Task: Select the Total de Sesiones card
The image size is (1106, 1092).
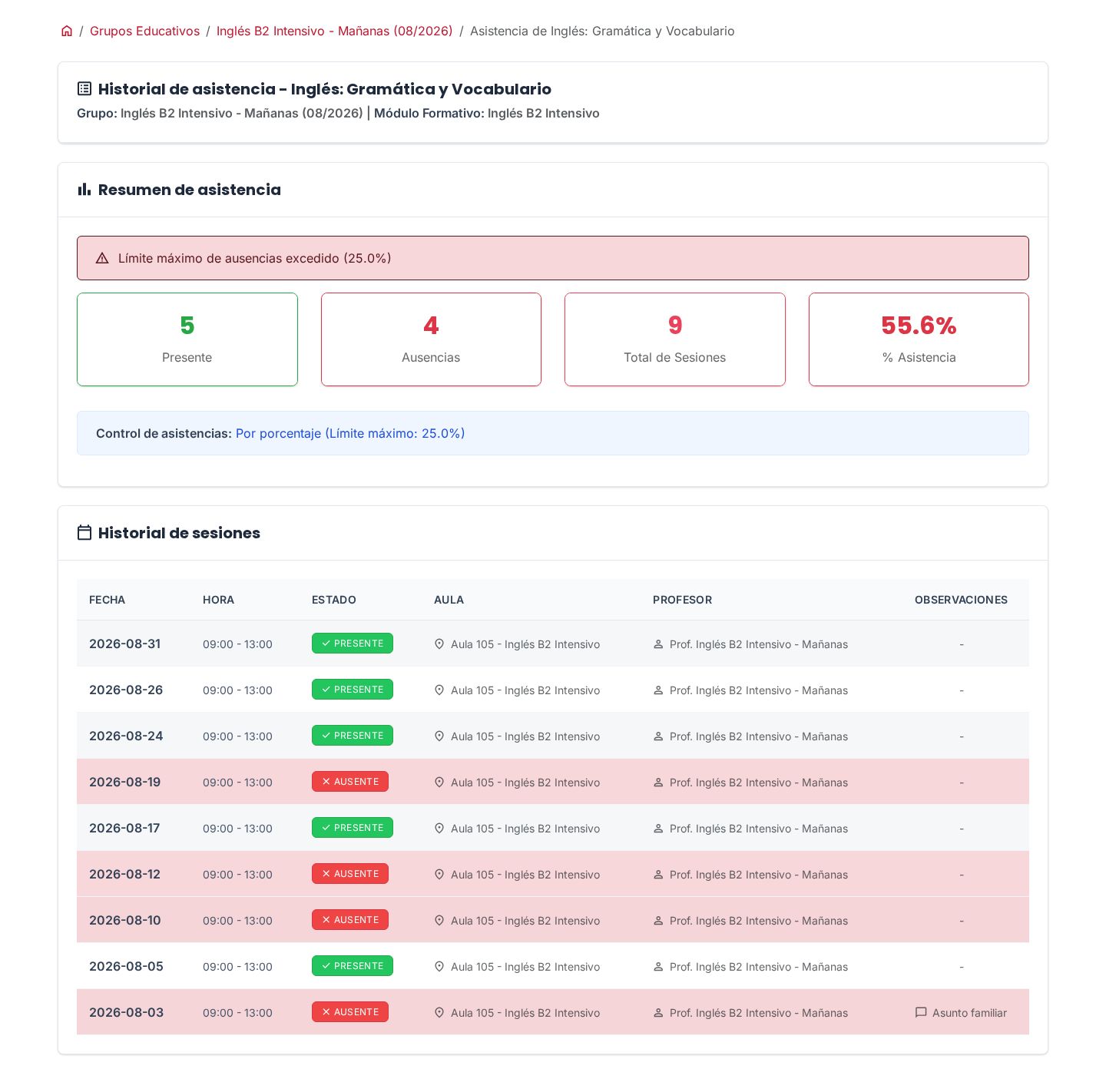Action: point(675,339)
